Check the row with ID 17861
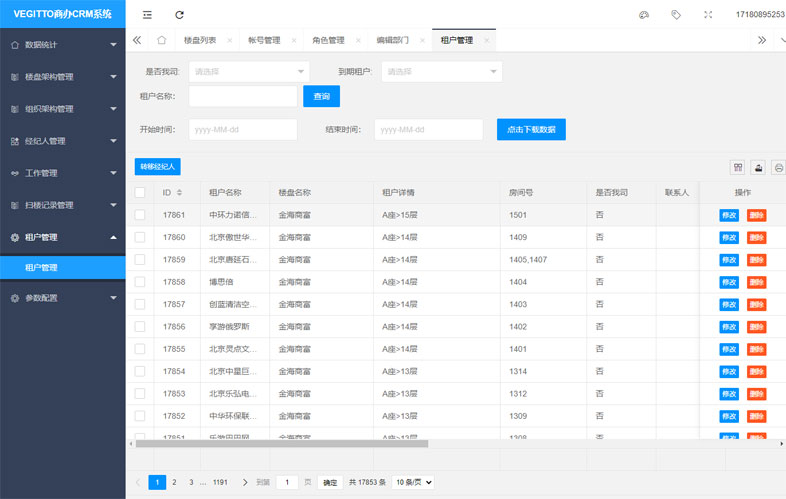786x499 pixels. (140, 215)
